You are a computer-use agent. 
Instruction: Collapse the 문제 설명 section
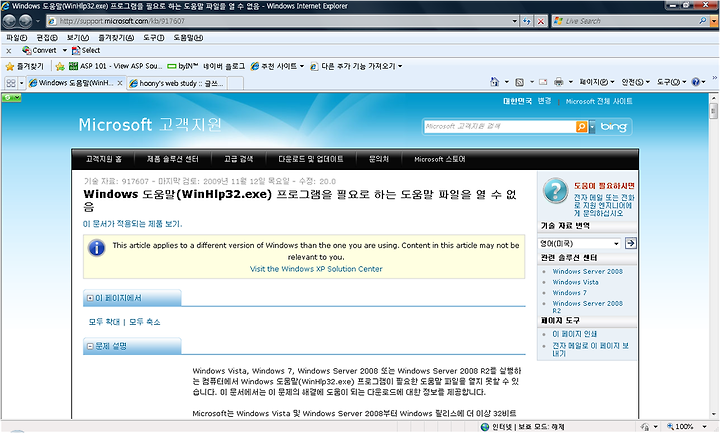click(x=90, y=346)
